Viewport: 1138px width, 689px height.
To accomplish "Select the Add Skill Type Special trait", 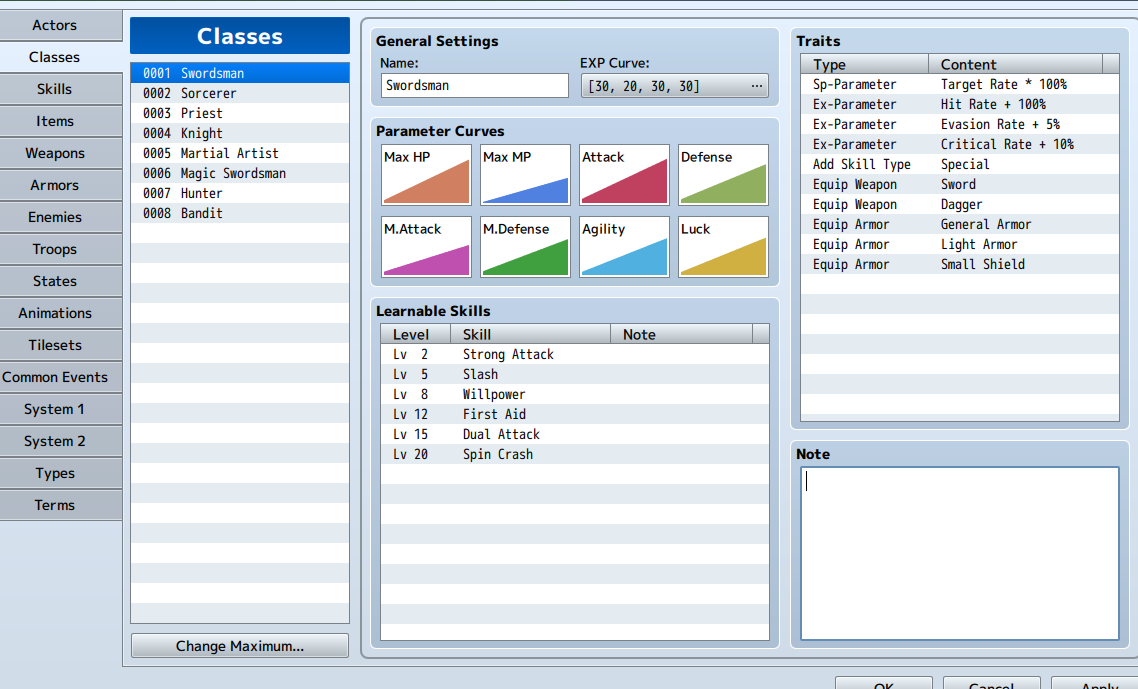I will point(959,164).
